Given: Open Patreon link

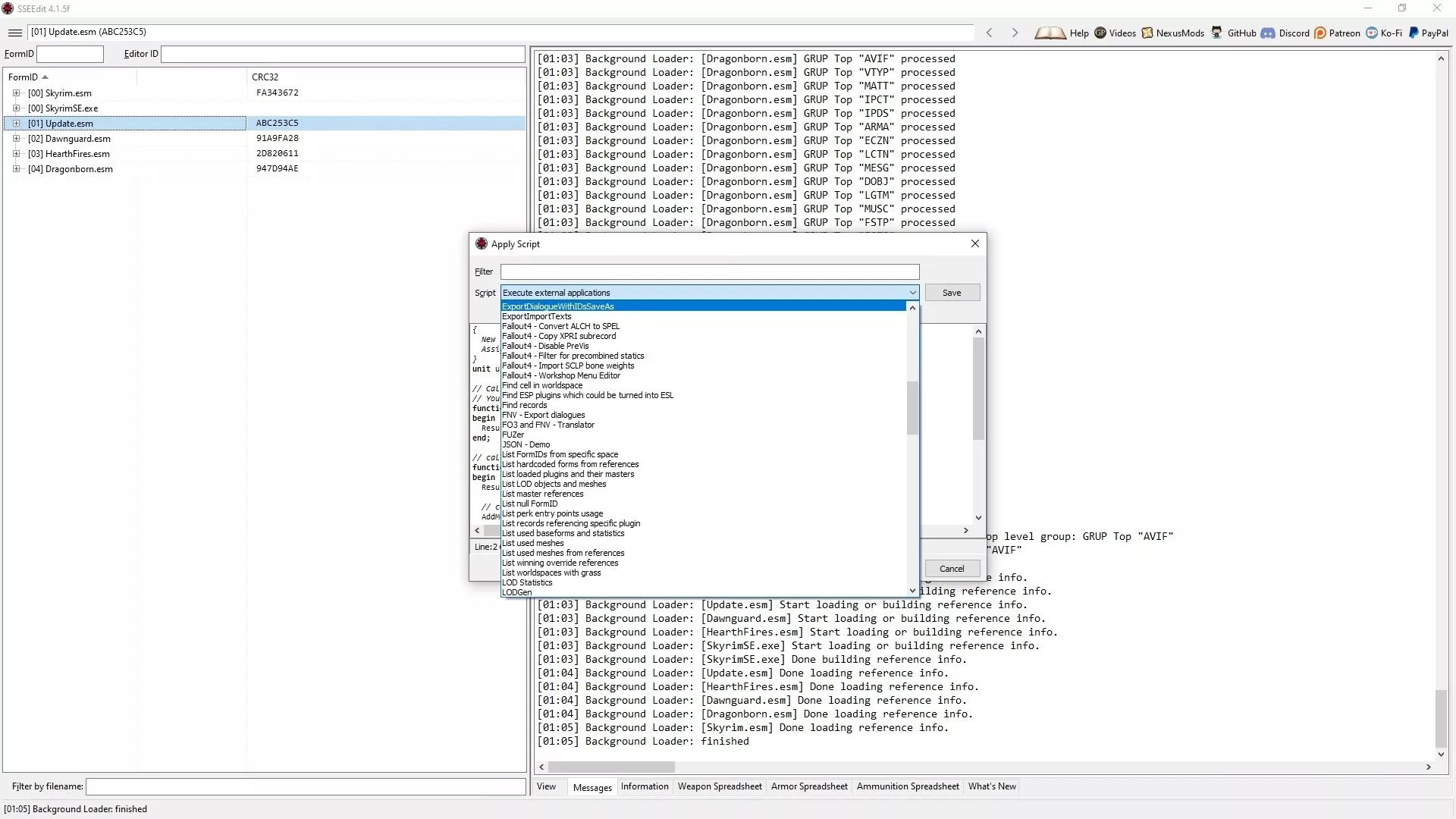Looking at the screenshot, I should click(1337, 33).
